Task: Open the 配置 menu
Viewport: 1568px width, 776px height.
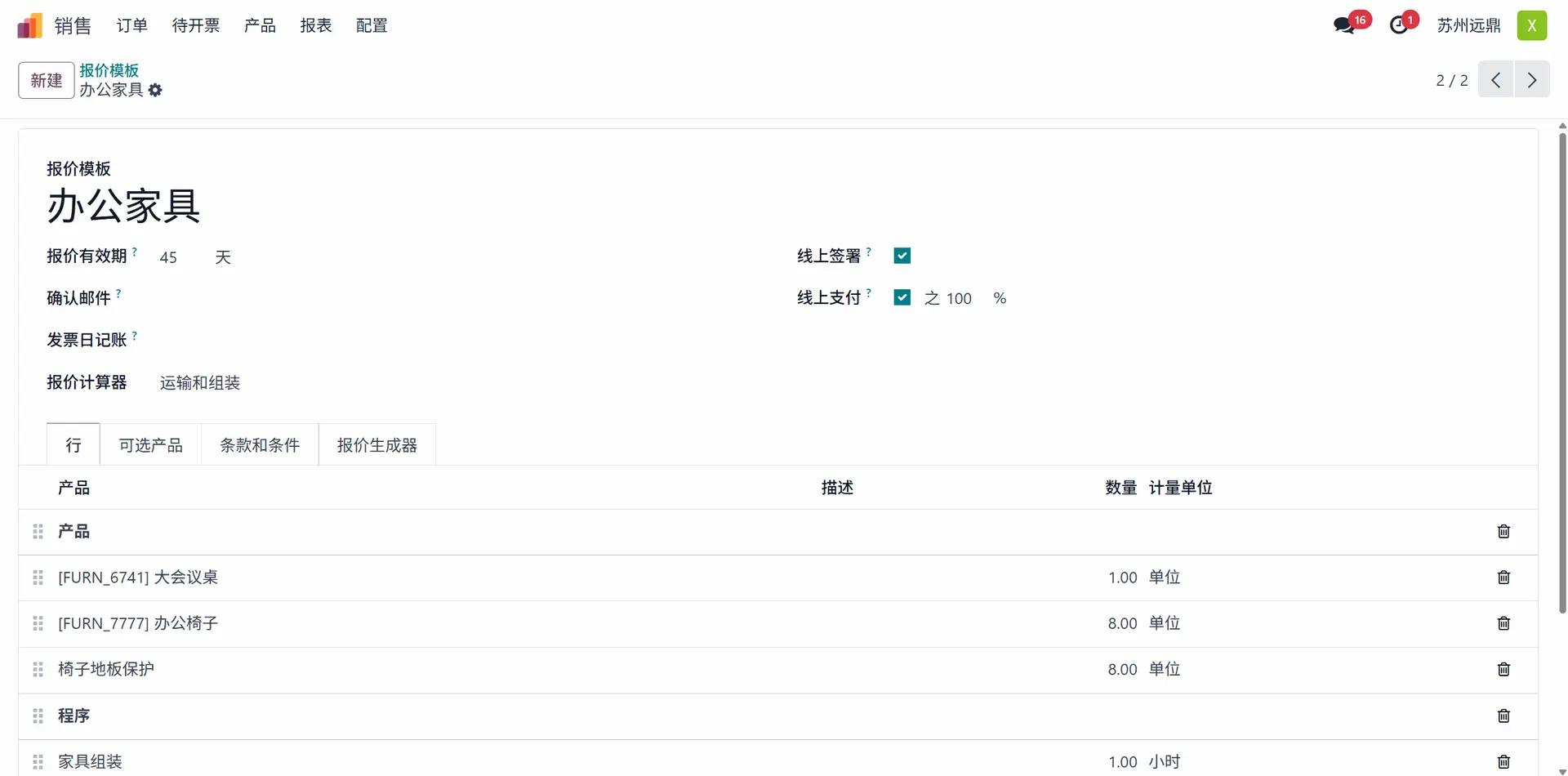Action: [372, 25]
